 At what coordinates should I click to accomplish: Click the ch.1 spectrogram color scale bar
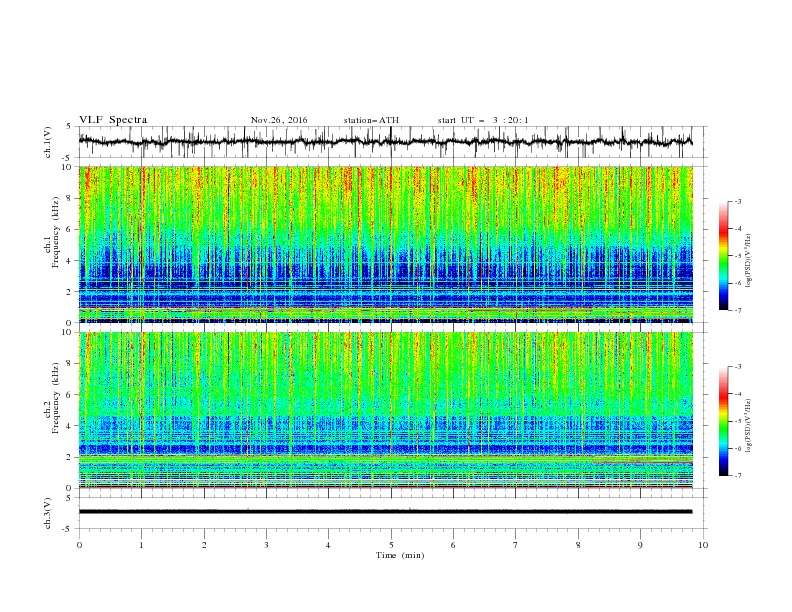[x=723, y=256]
